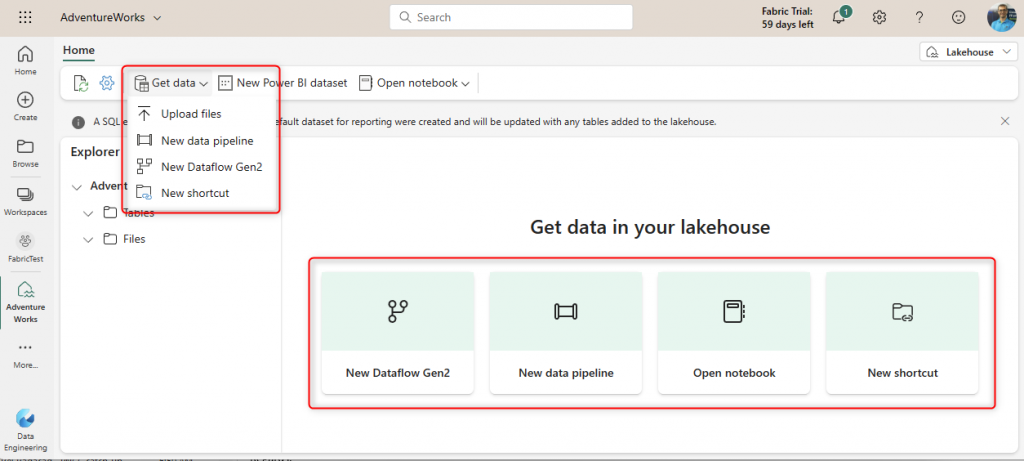Screen dimensions: 1024x461
Task: Open Workspaces from the left sidebar
Action: [25, 199]
